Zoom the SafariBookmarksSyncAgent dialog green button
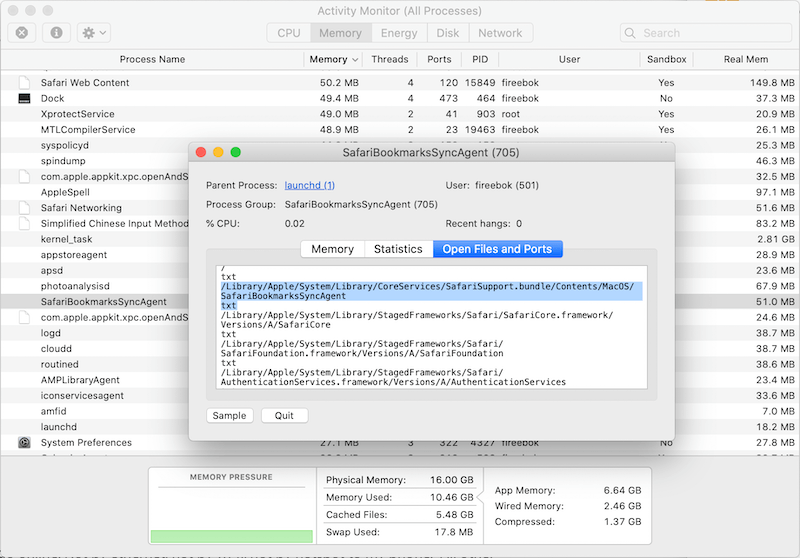Screen dimensions: 800x558 236,153
